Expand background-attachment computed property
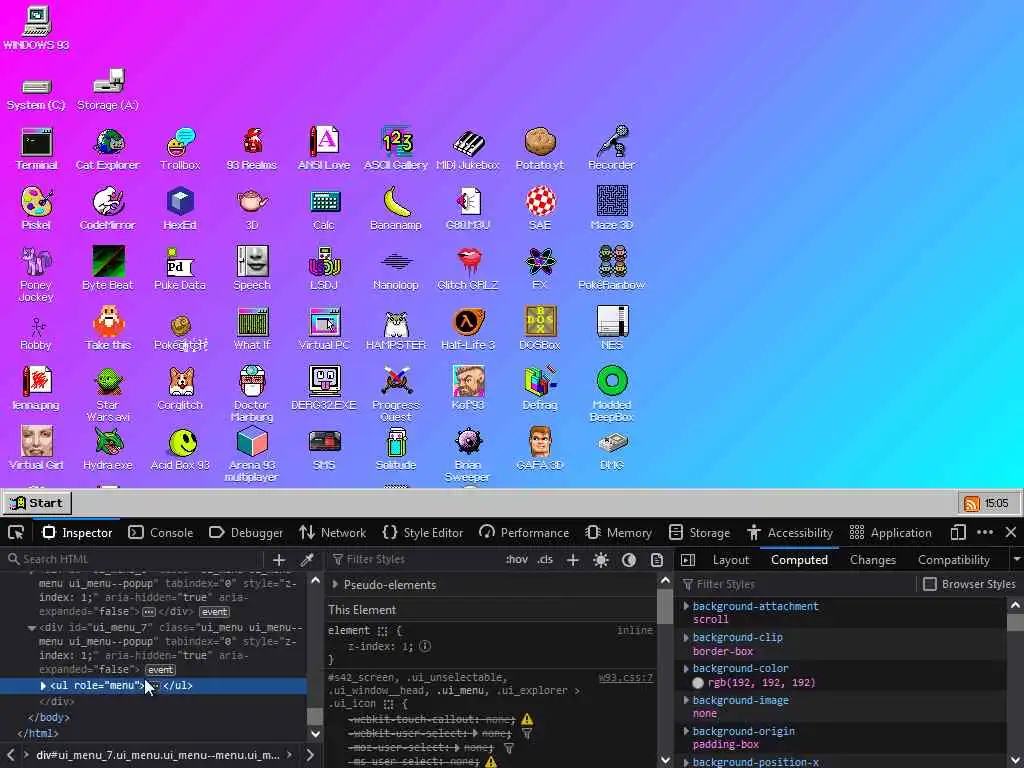 pyautogui.click(x=686, y=606)
